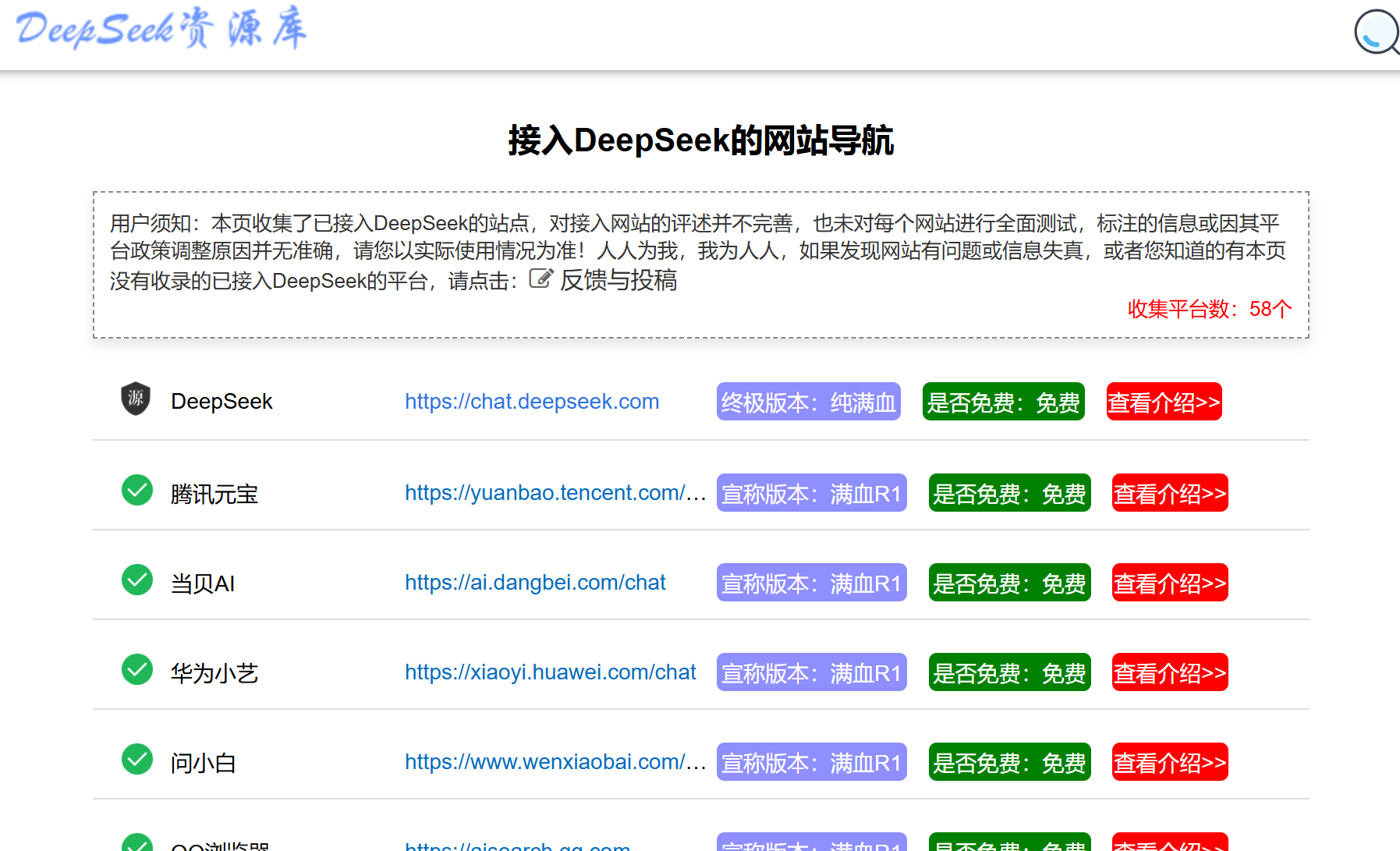Open the ai.dangbei.com/chat link
The width and height of the screenshot is (1400, 851).
point(535,583)
